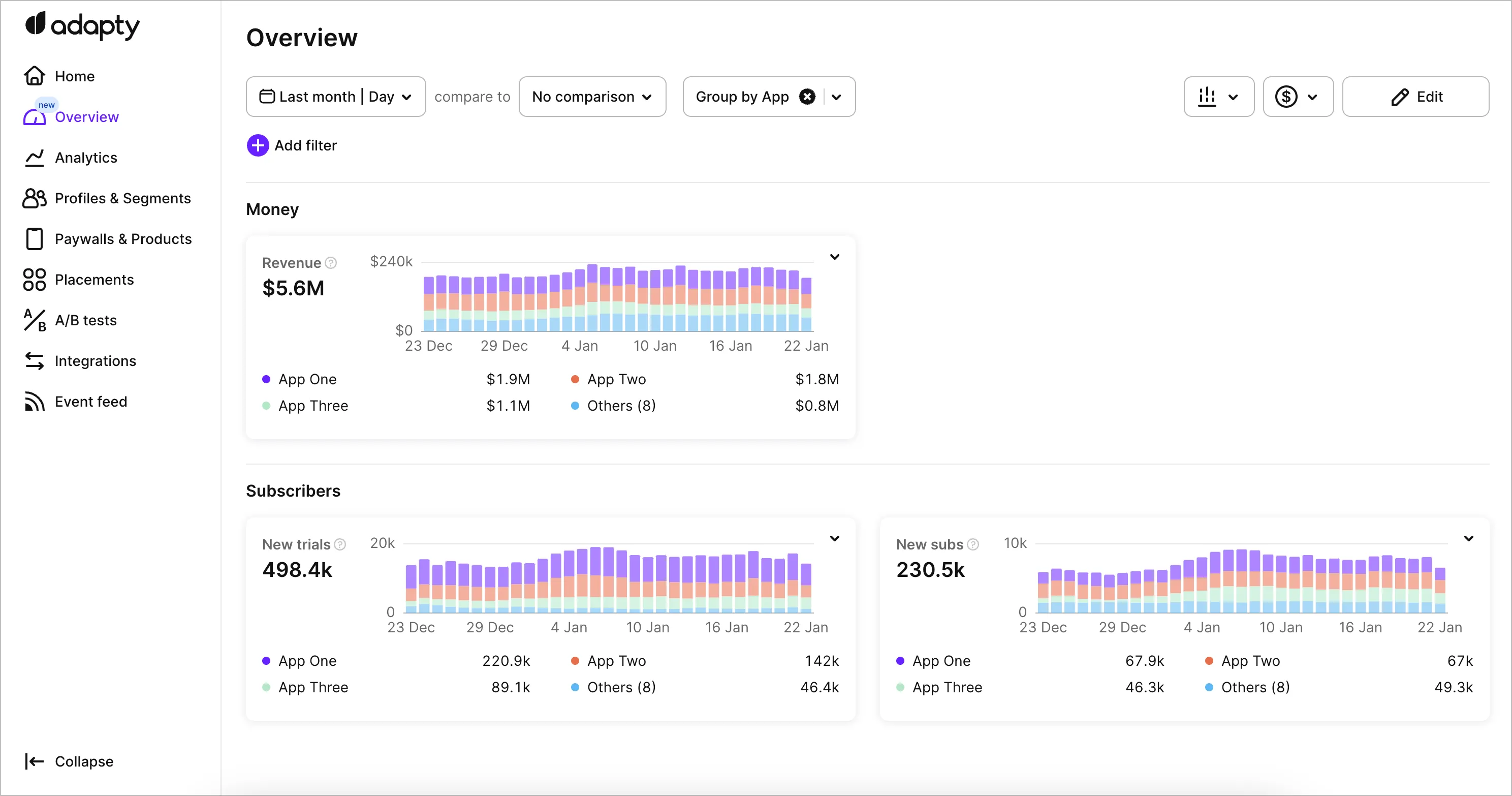The height and width of the screenshot is (796, 1512).
Task: Toggle App One series in Revenue legend
Action: (x=307, y=379)
